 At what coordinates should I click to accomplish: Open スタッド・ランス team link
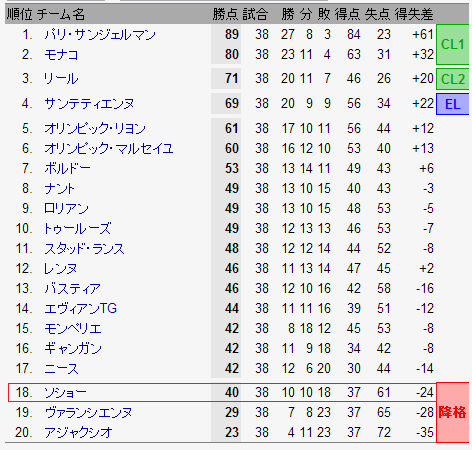coord(84,249)
